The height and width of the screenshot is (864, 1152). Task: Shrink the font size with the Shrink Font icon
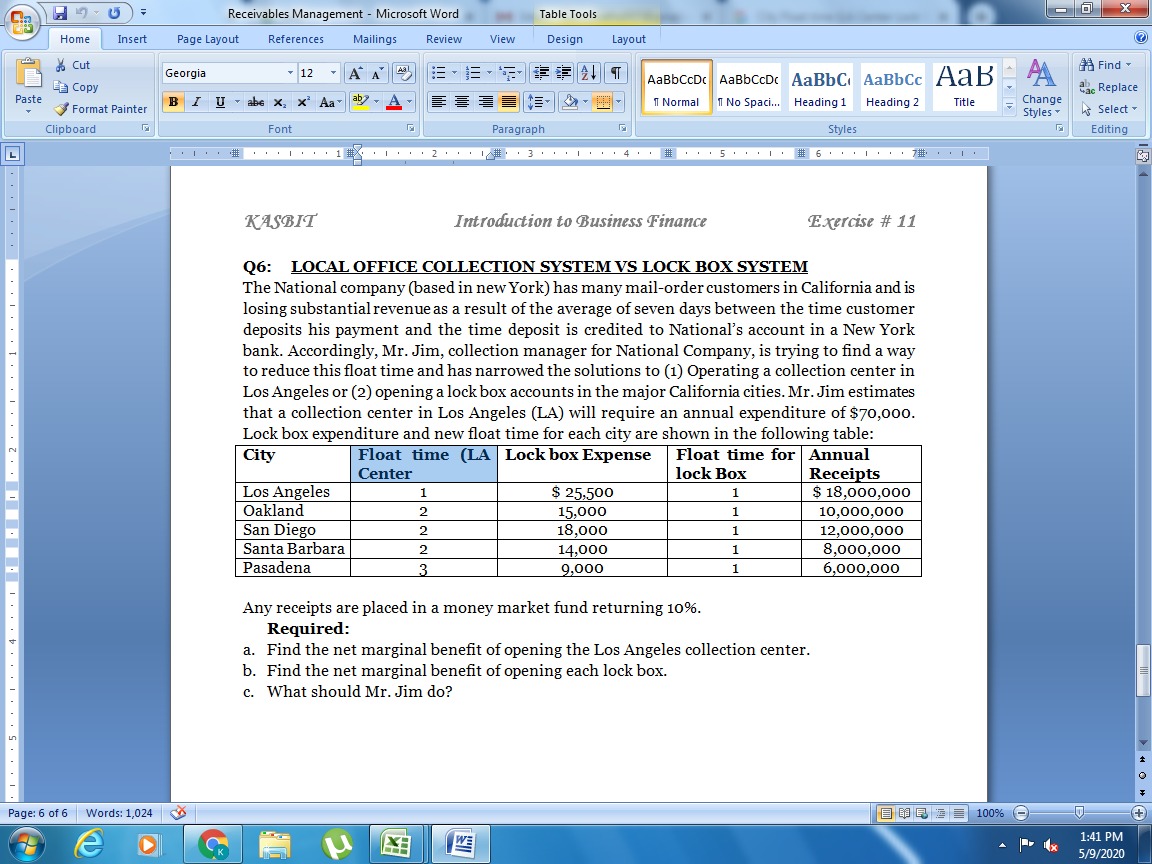377,73
